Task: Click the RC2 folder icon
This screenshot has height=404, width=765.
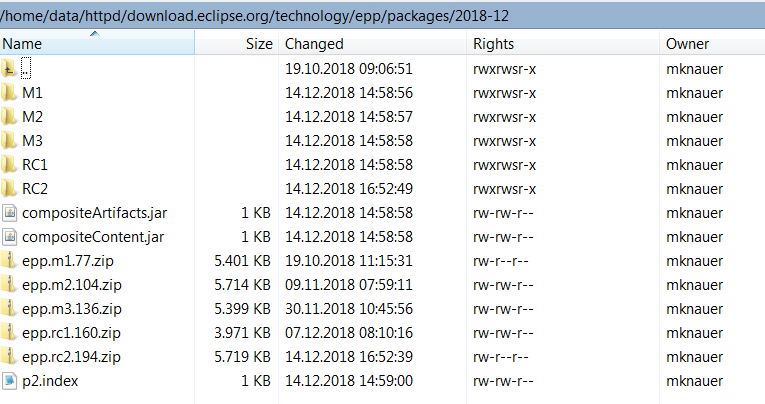Action: point(10,189)
